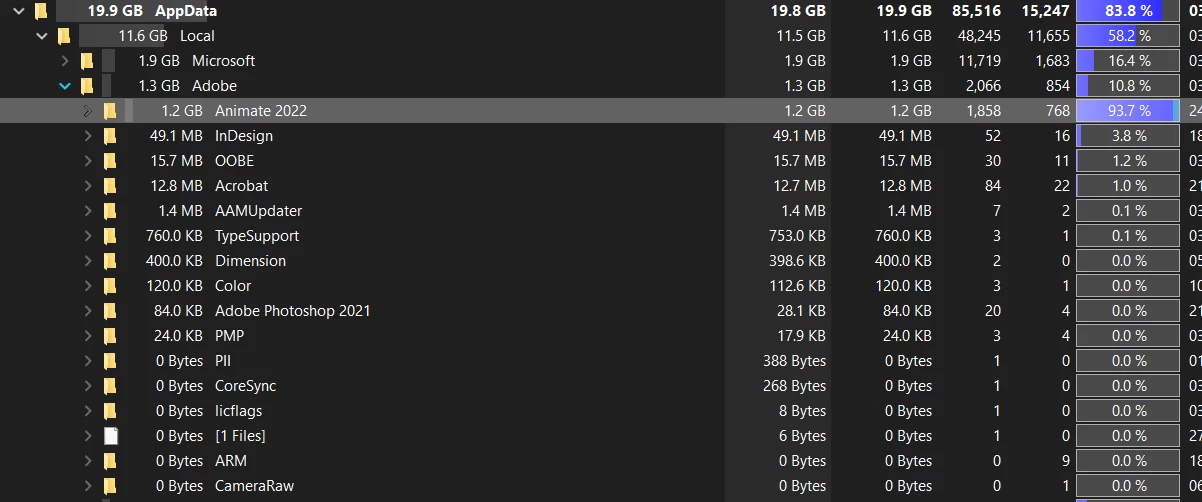Click the Local folder icon
The image size is (1202, 502).
64,36
